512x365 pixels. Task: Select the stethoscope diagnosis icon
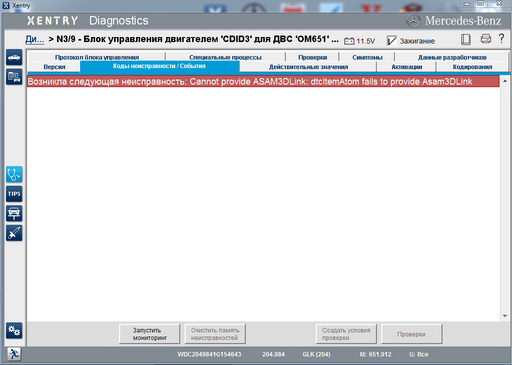[x=14, y=174]
